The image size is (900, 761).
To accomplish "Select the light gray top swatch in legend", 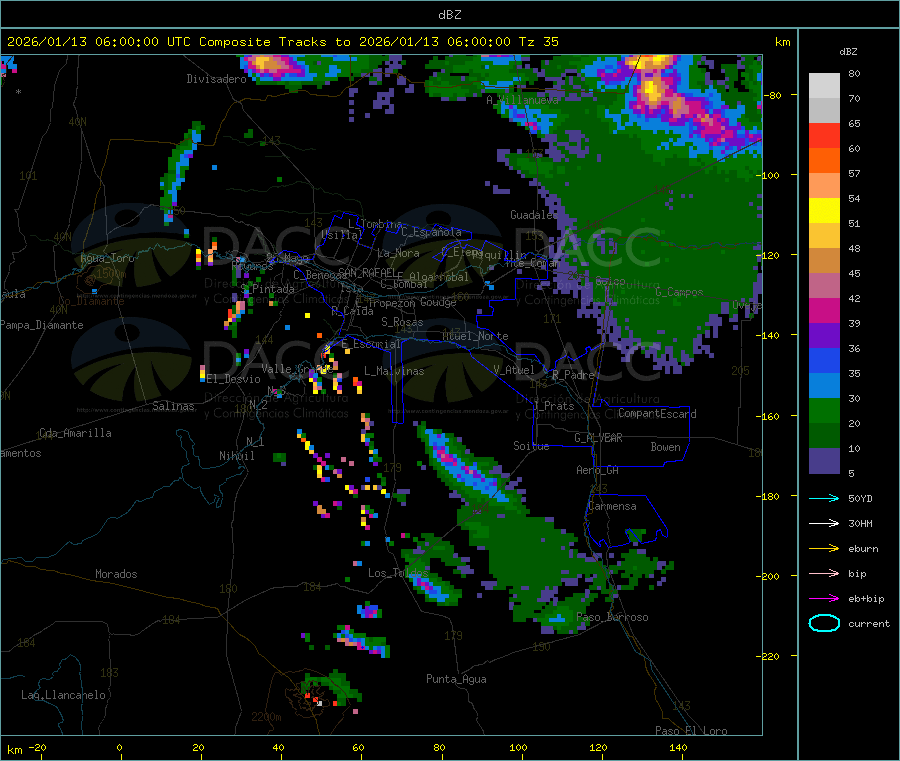I will pyautogui.click(x=824, y=86).
